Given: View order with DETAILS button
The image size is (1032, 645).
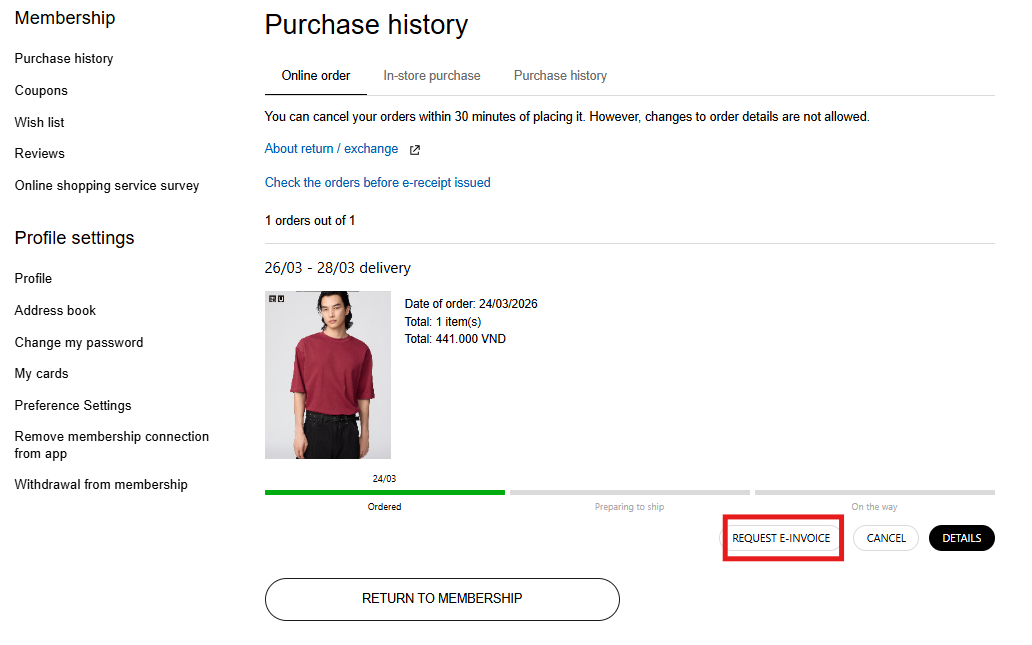Looking at the screenshot, I should (x=961, y=538).
